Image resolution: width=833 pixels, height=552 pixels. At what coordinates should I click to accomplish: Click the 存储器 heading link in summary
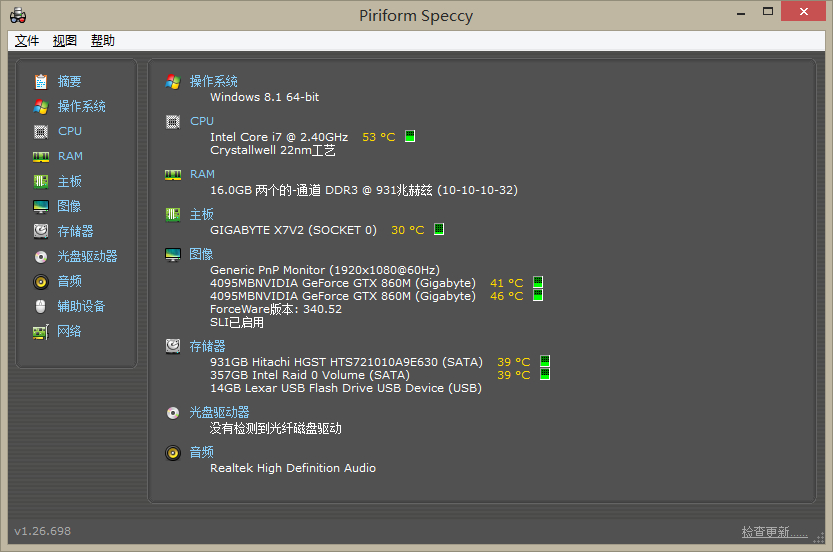[208, 346]
